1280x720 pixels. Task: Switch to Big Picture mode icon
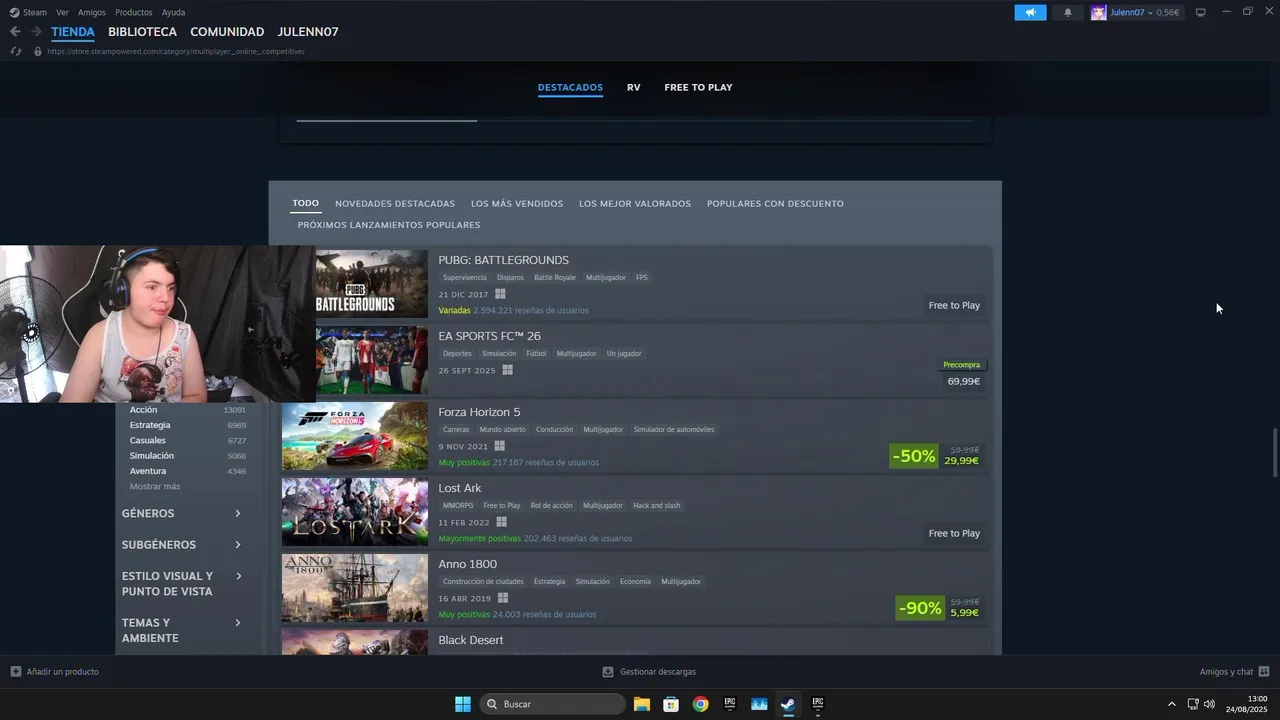1201,12
